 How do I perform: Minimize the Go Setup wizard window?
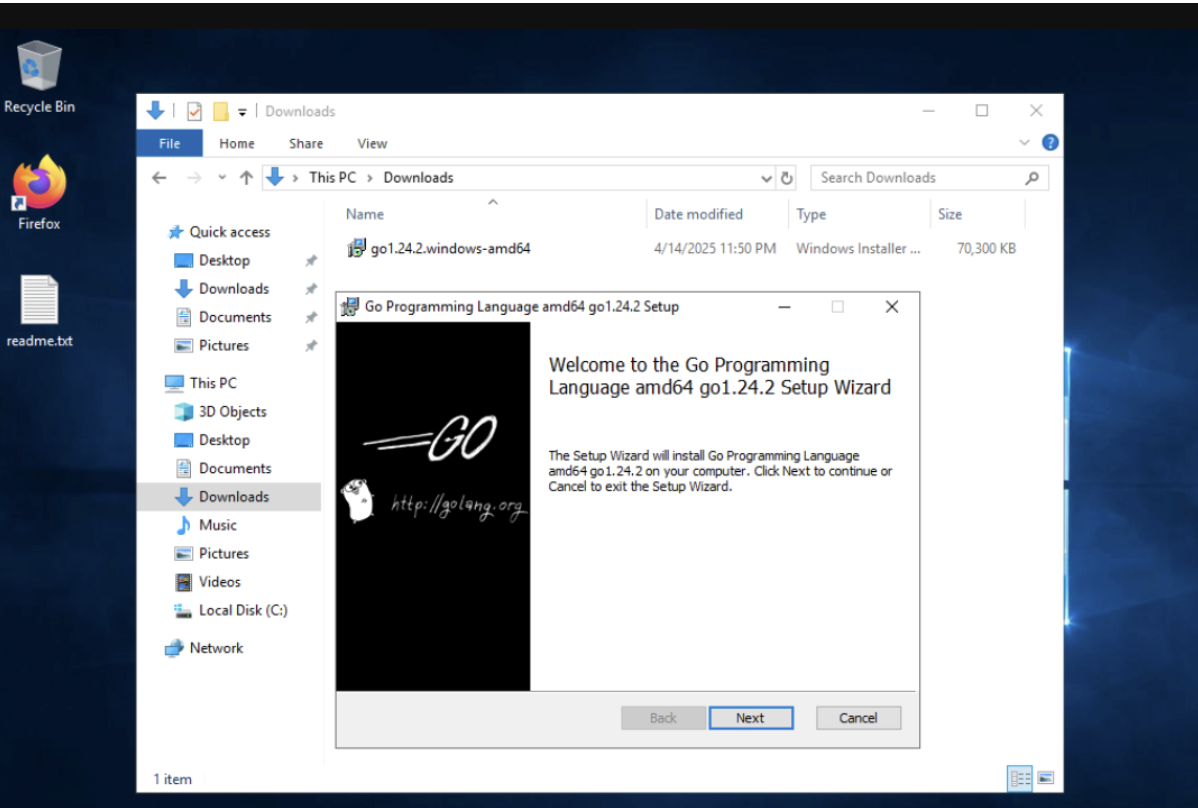pyautogui.click(x=784, y=307)
